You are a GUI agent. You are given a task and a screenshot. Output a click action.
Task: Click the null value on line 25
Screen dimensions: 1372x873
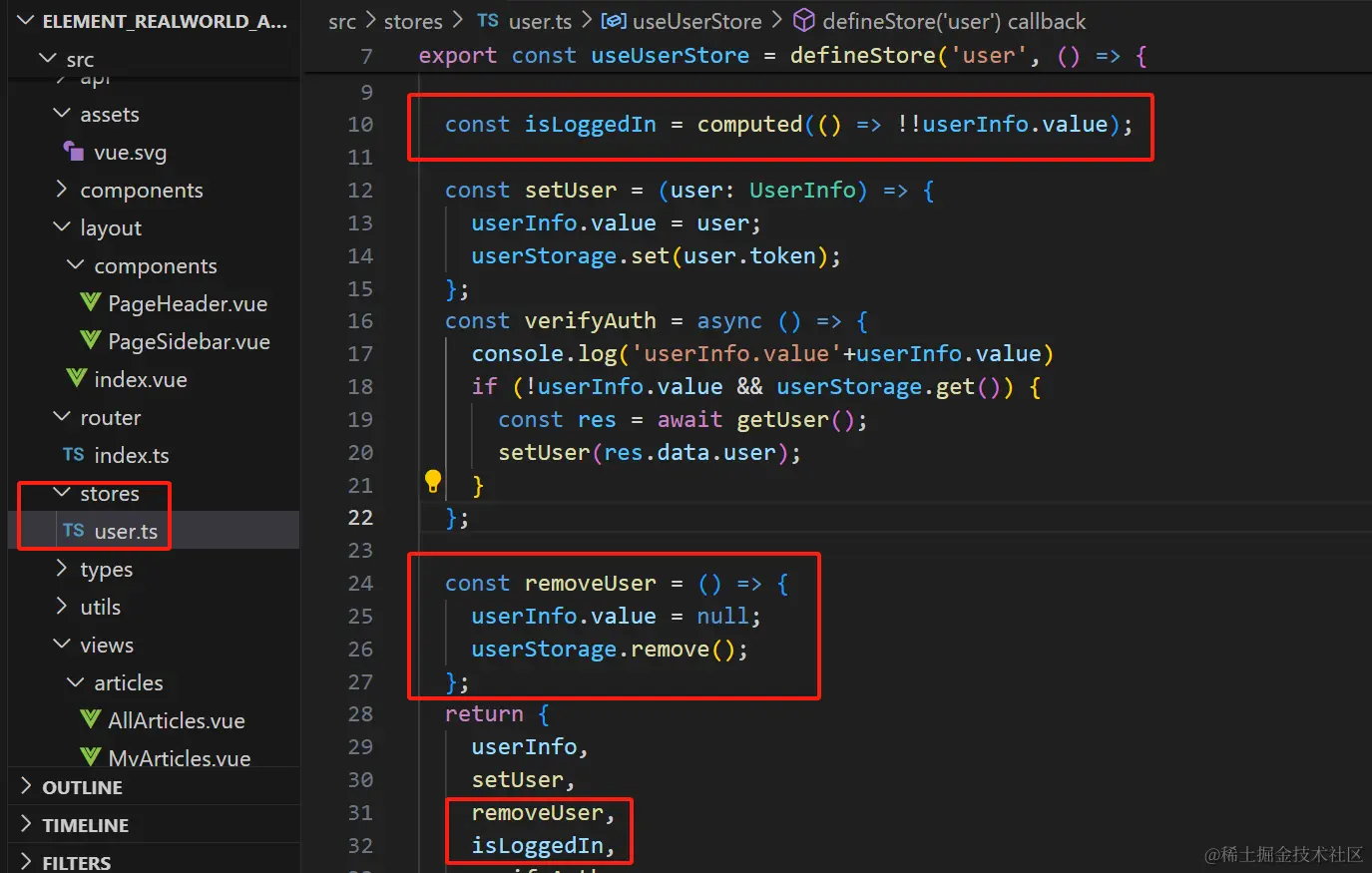point(722,616)
